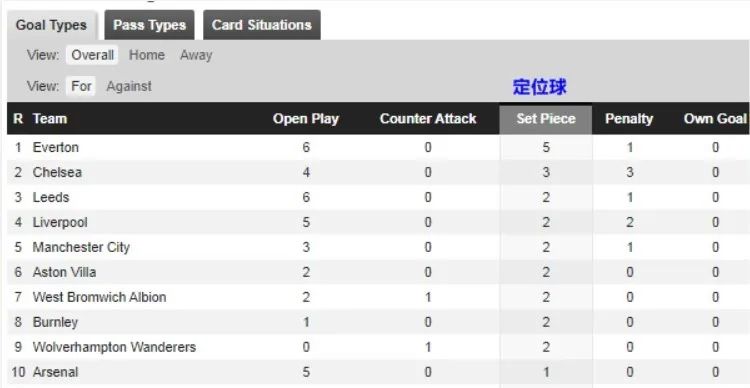Sort by Counter Attack column header
The height and width of the screenshot is (388, 750).
428,119
